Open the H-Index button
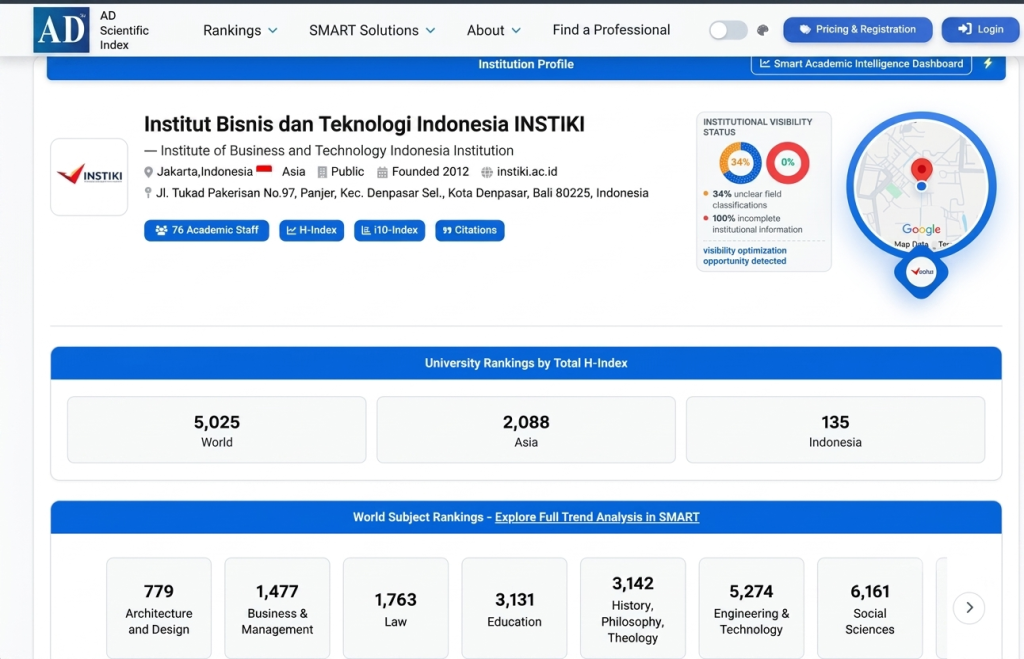The width and height of the screenshot is (1024, 659). [x=312, y=230]
